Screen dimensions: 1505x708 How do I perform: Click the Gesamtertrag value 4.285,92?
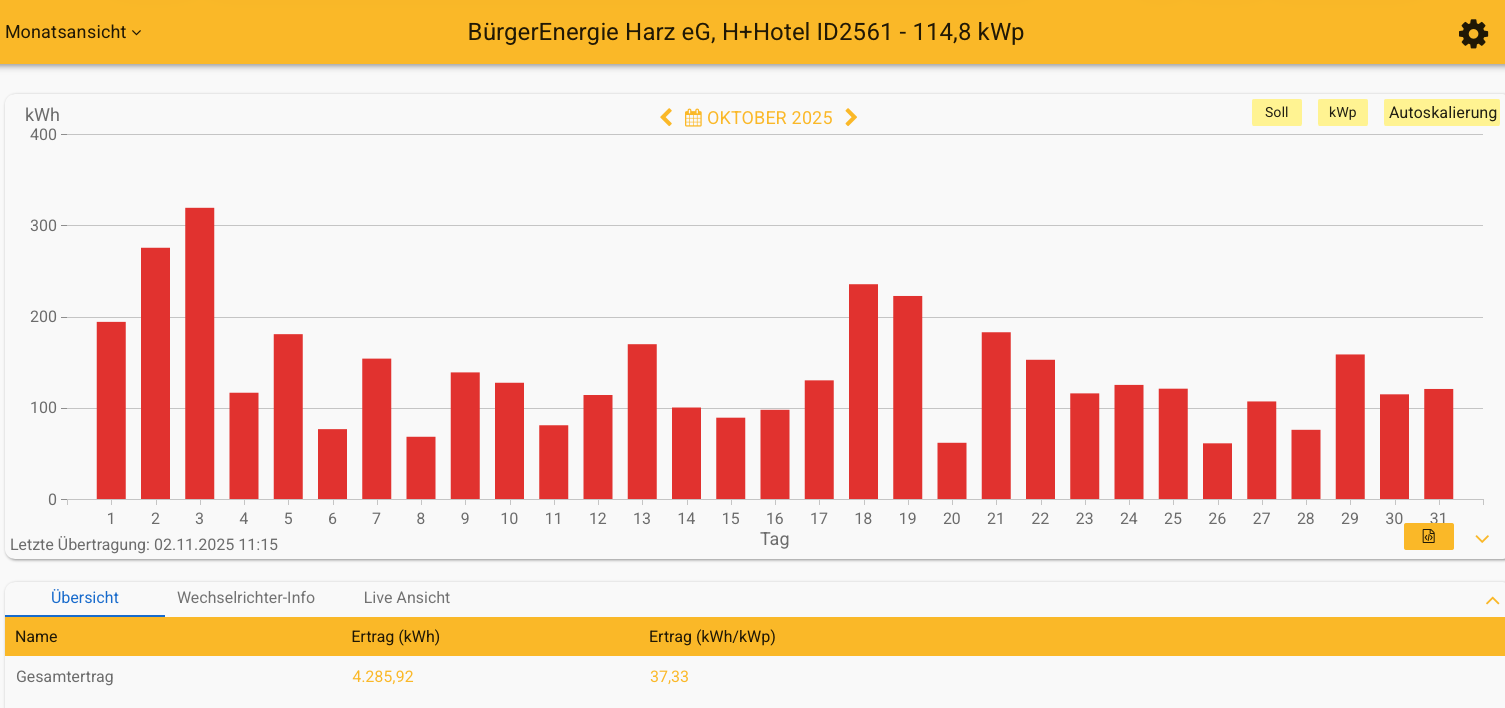383,676
